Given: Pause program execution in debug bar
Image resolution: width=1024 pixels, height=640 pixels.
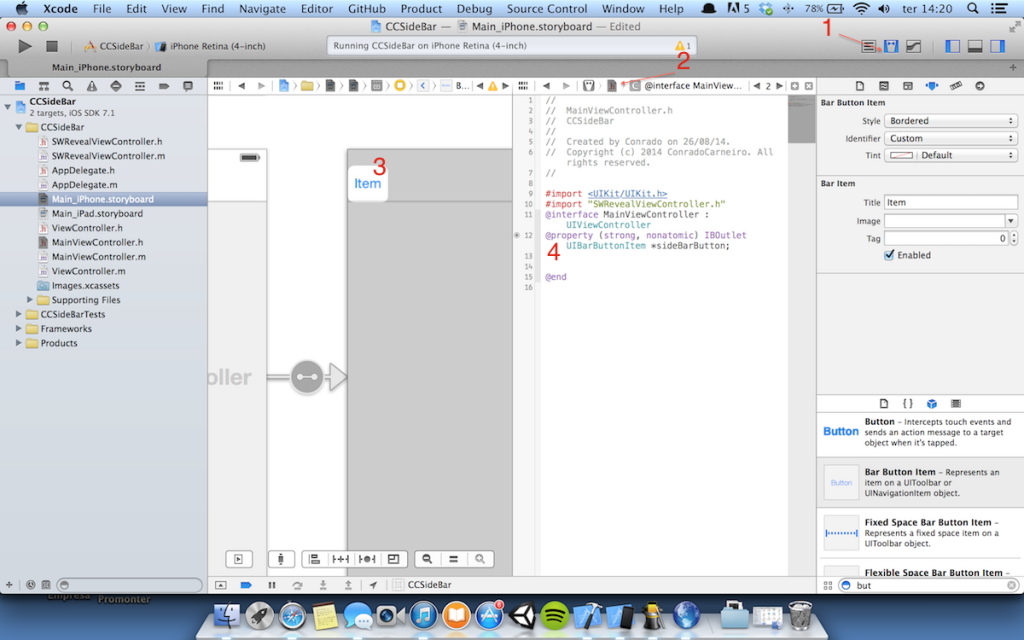Looking at the screenshot, I should click(x=271, y=585).
